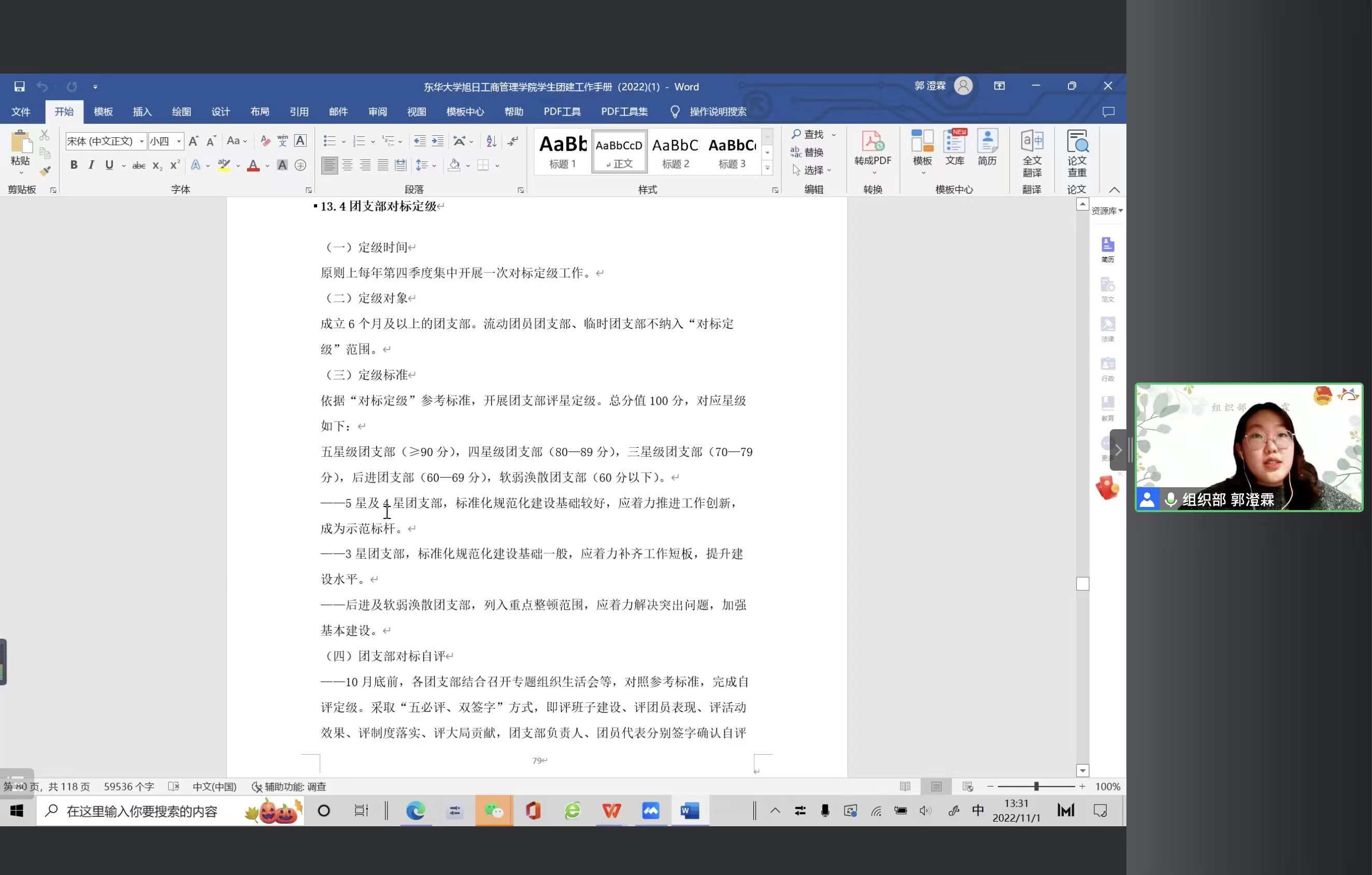The image size is (1372, 875).
Task: Adjust the zoom level slider
Action: tap(1036, 786)
